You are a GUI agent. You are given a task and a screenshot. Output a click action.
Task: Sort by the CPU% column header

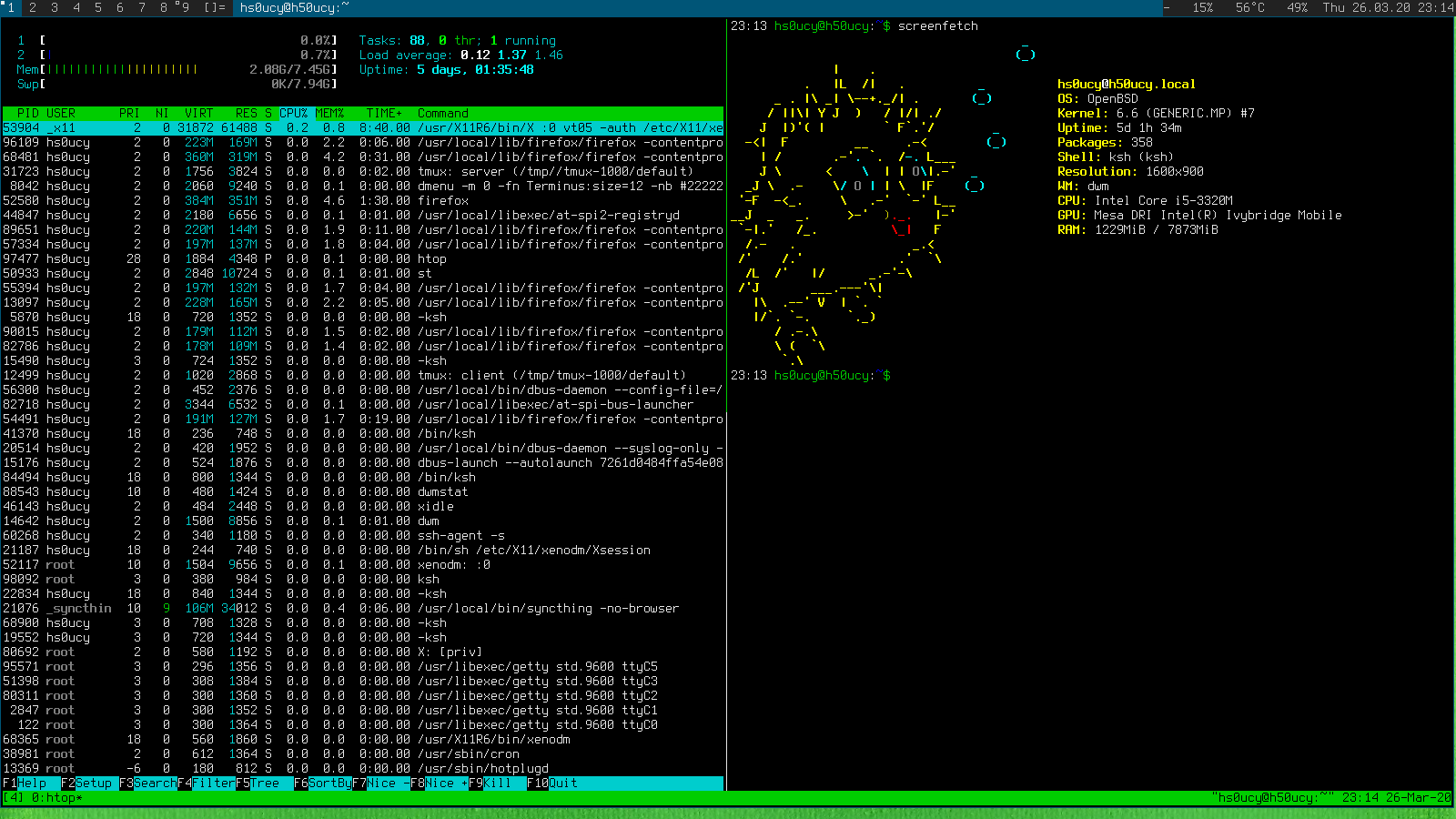click(x=294, y=113)
